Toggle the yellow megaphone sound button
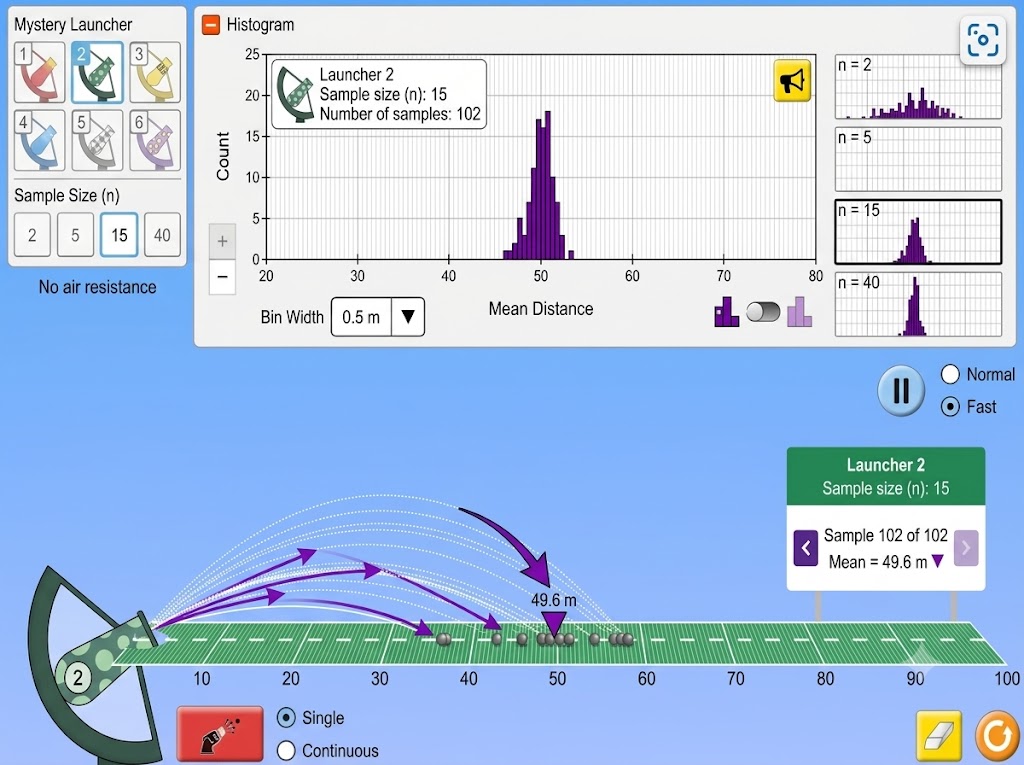Screen dimensions: 1024x765 [x=792, y=81]
